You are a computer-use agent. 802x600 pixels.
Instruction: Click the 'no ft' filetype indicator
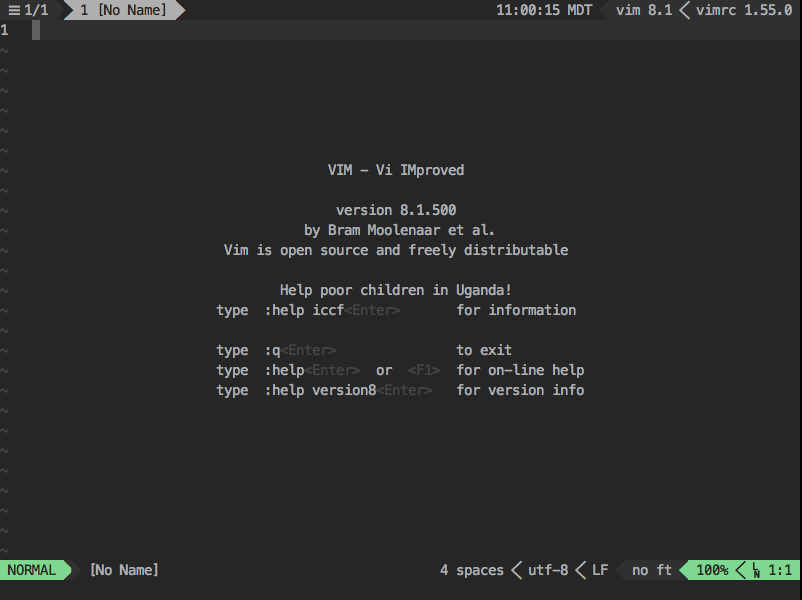pos(652,570)
